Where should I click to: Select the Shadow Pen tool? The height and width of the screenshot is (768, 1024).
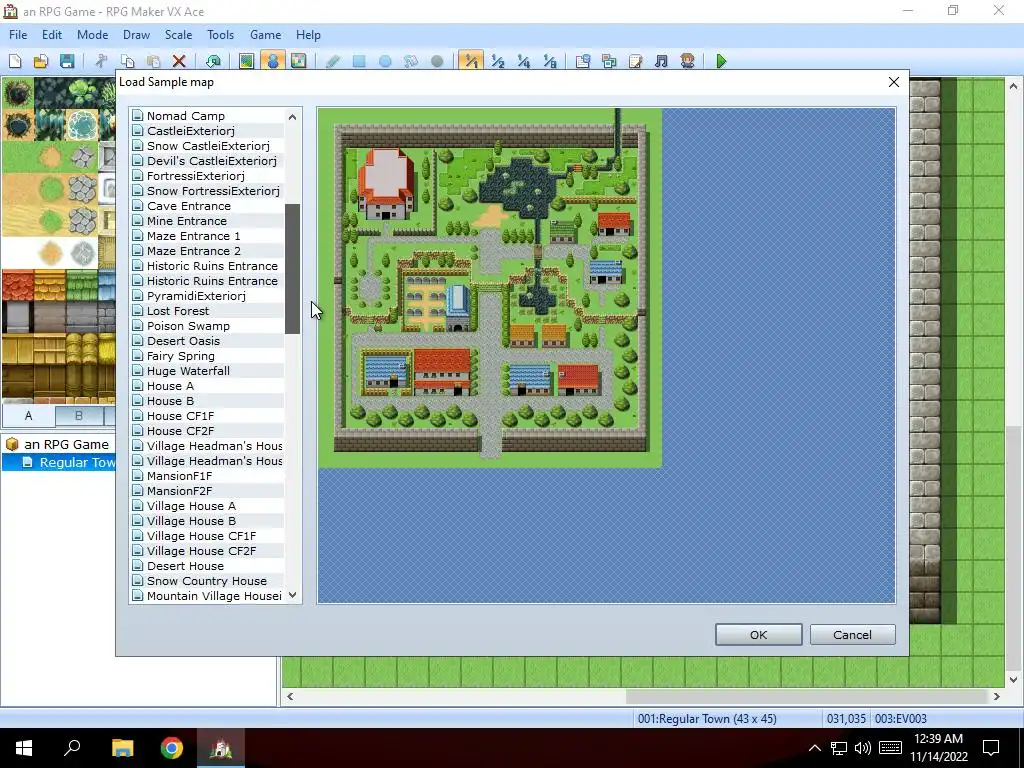point(437,61)
